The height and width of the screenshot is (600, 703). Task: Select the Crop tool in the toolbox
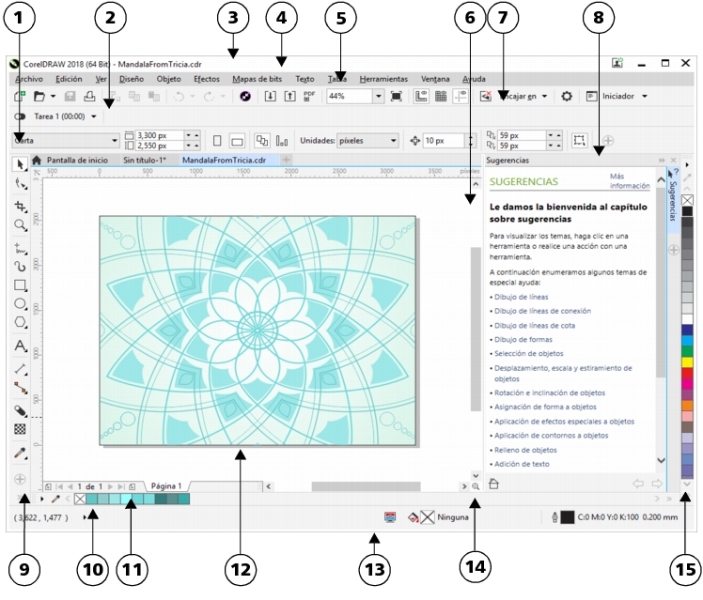[x=20, y=204]
